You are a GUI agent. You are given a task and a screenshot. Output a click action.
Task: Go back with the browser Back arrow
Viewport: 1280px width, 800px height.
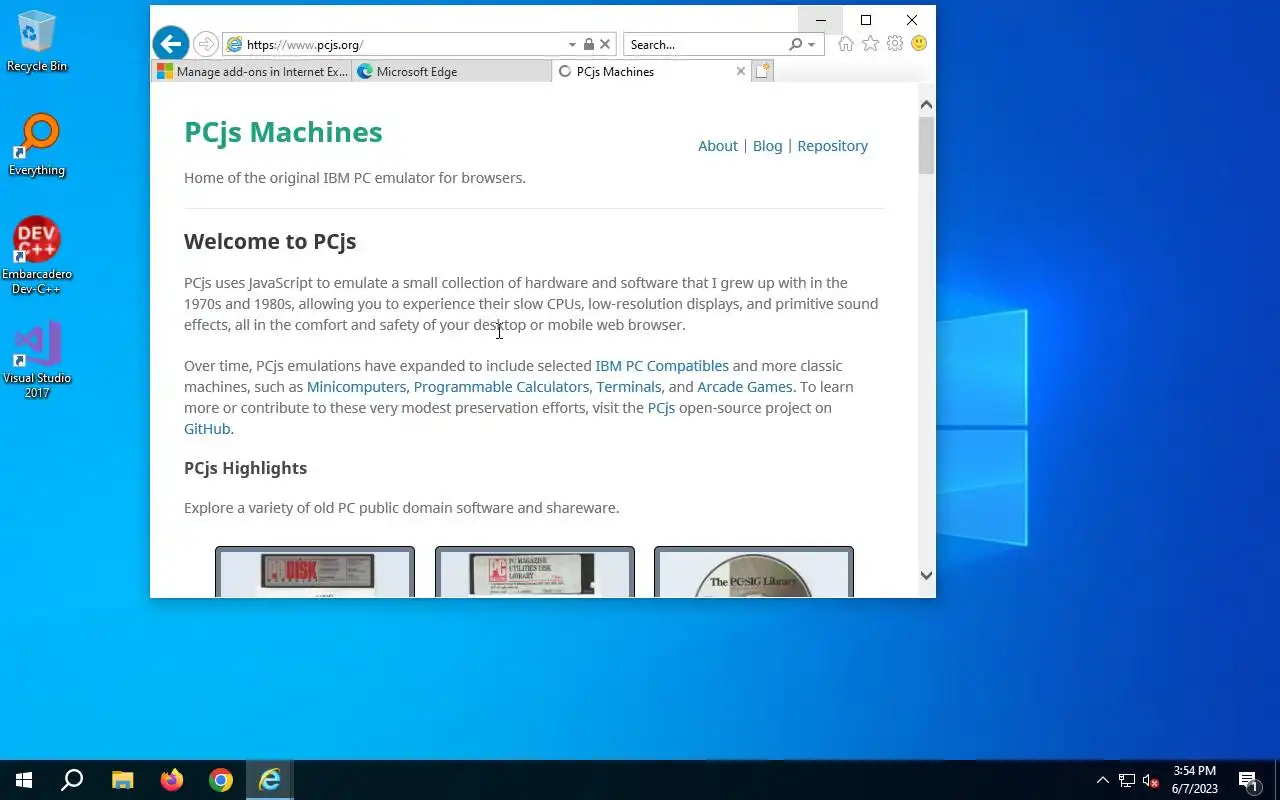(x=171, y=44)
